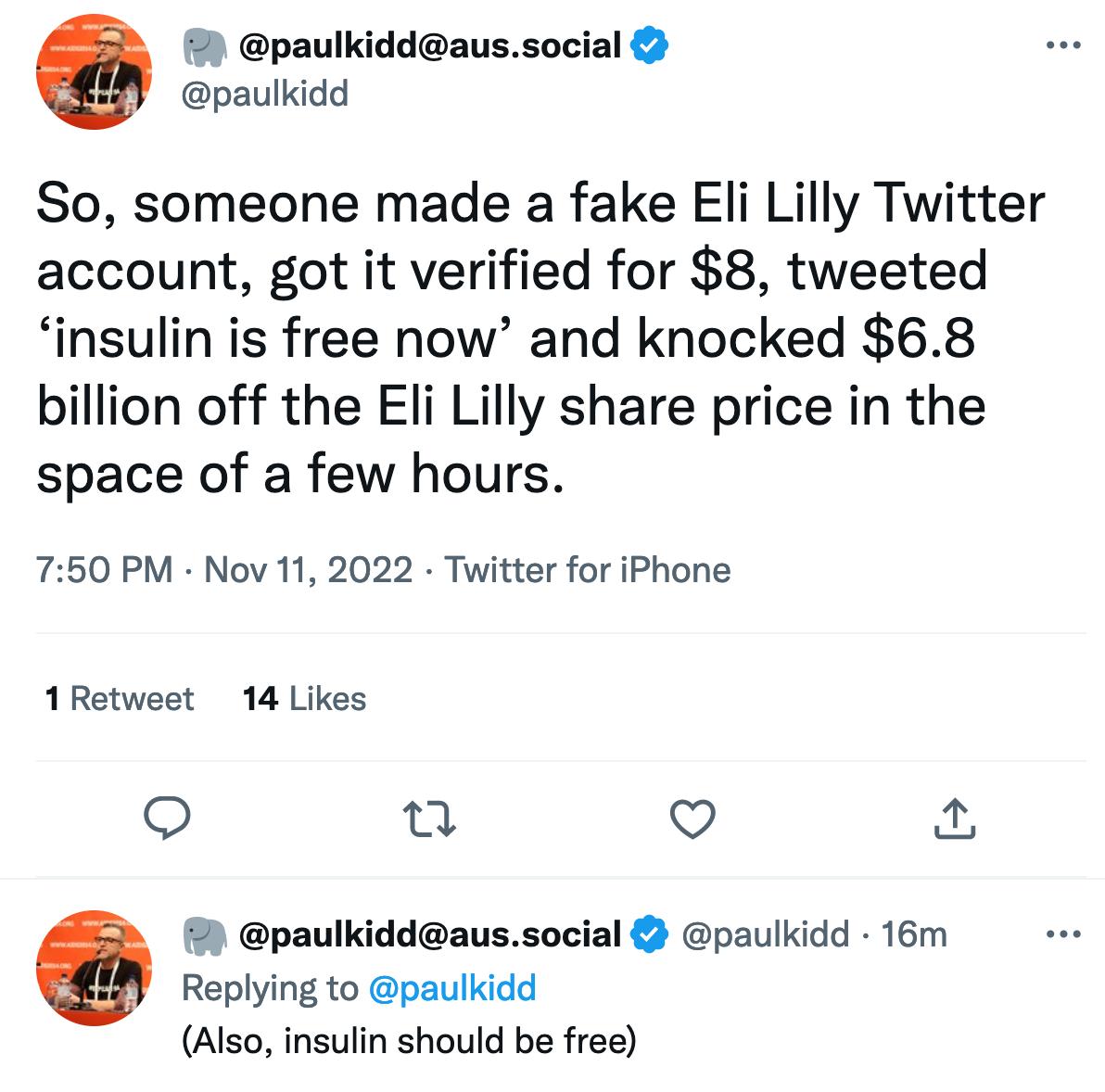
Task: Click the elephant emoji in main tweet name
Action: click(x=205, y=46)
